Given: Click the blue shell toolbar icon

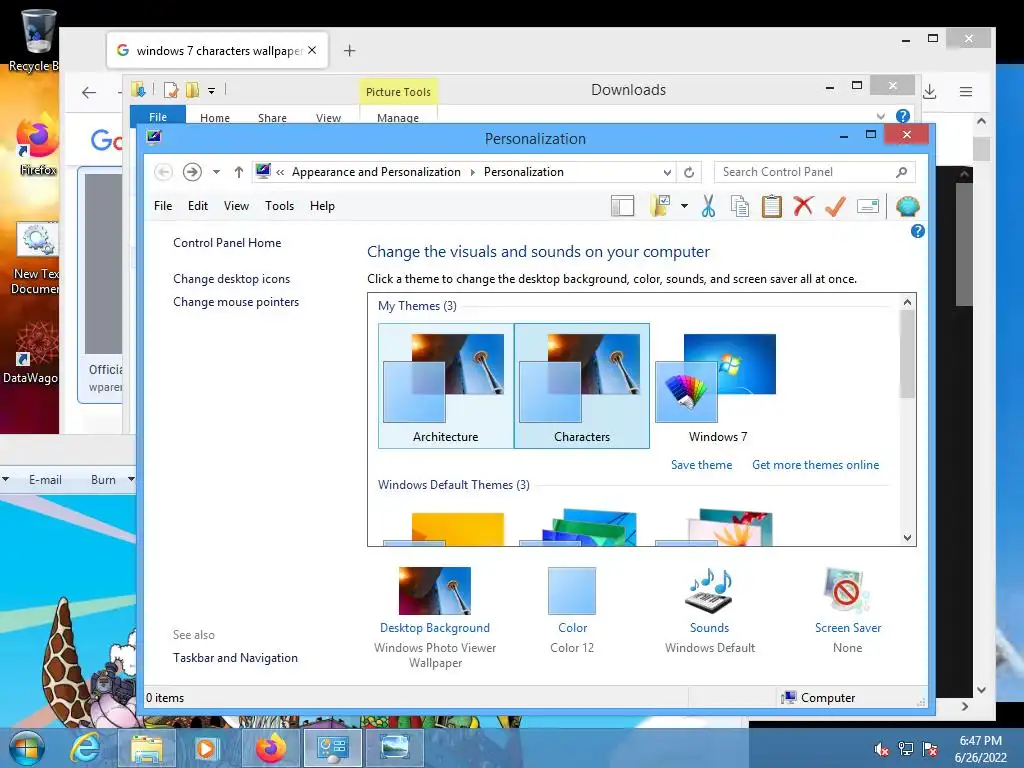Looking at the screenshot, I should click(x=908, y=206).
